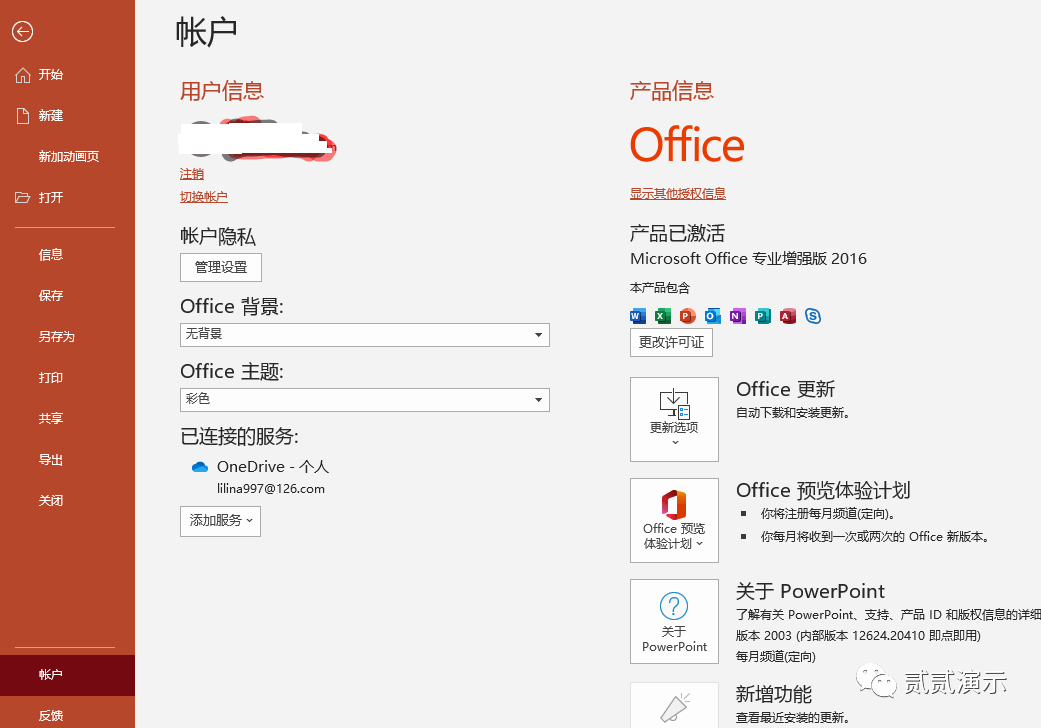Open the Office 主题 dropdown
The image size is (1041, 728).
(364, 400)
